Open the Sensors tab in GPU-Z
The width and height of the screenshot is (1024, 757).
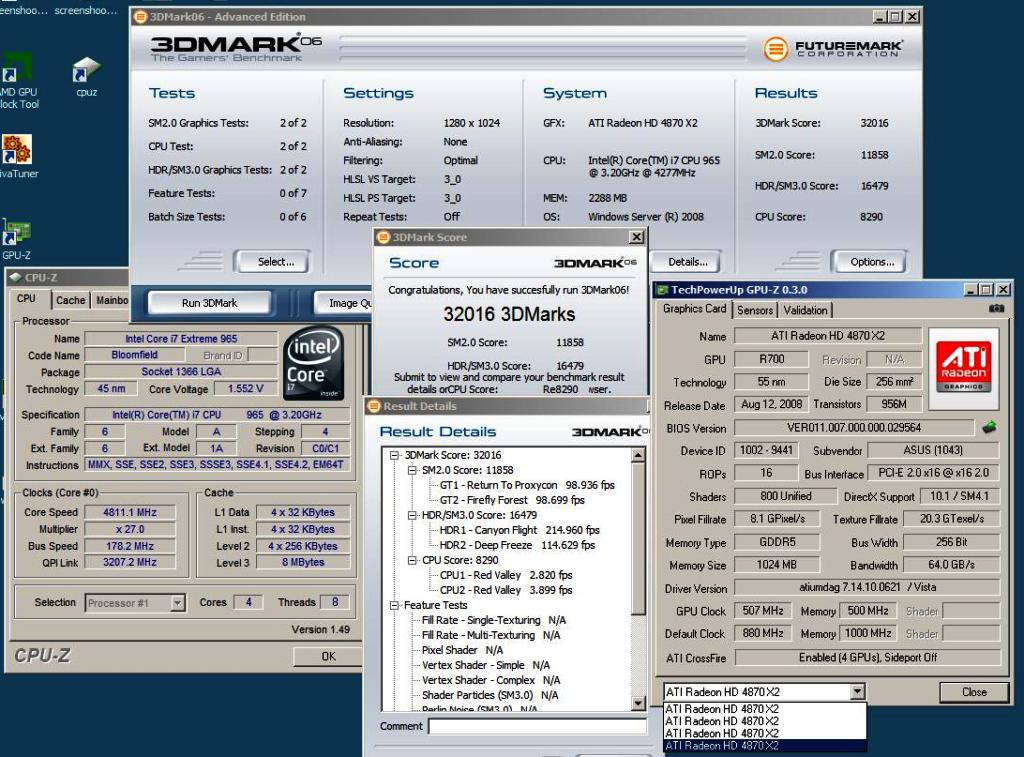tap(755, 310)
